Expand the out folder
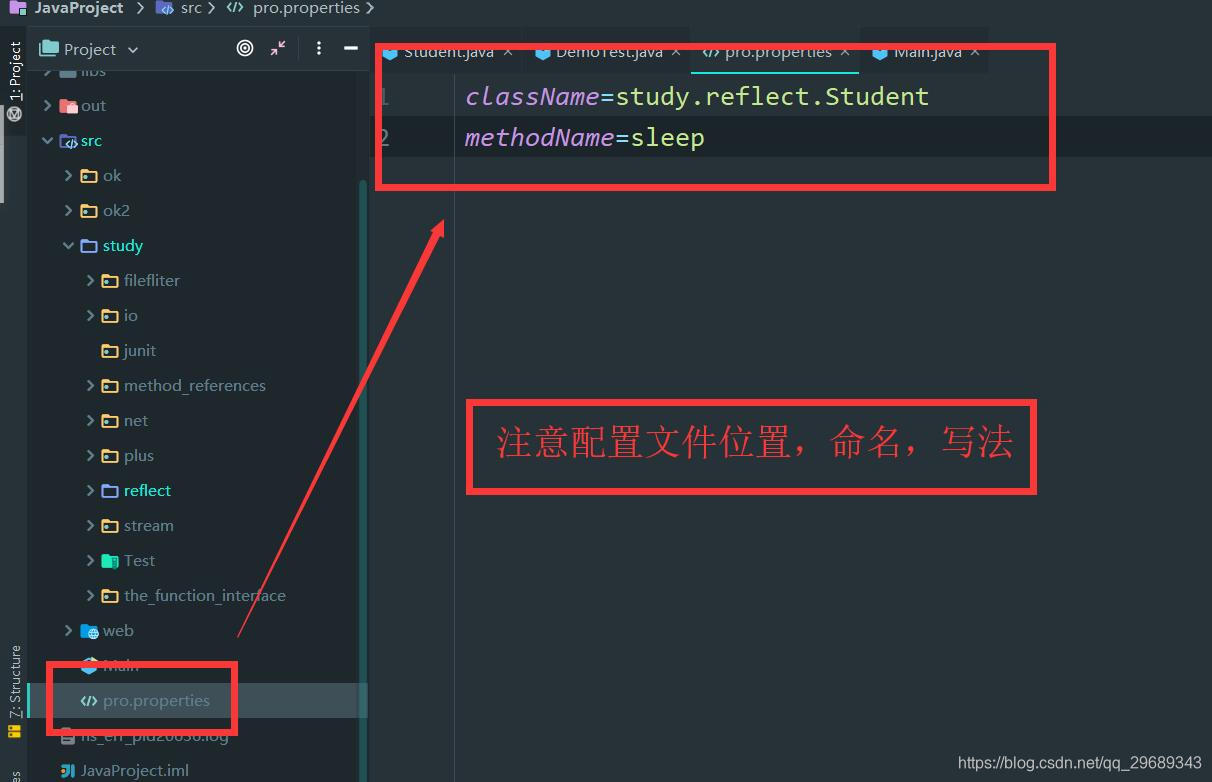The height and width of the screenshot is (782, 1212). [x=47, y=105]
